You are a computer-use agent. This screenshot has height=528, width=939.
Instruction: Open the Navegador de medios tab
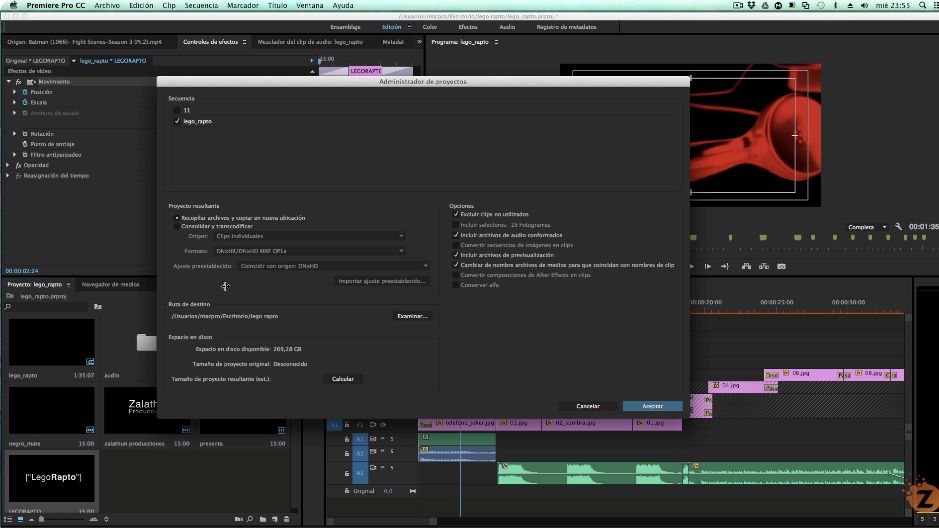point(110,284)
